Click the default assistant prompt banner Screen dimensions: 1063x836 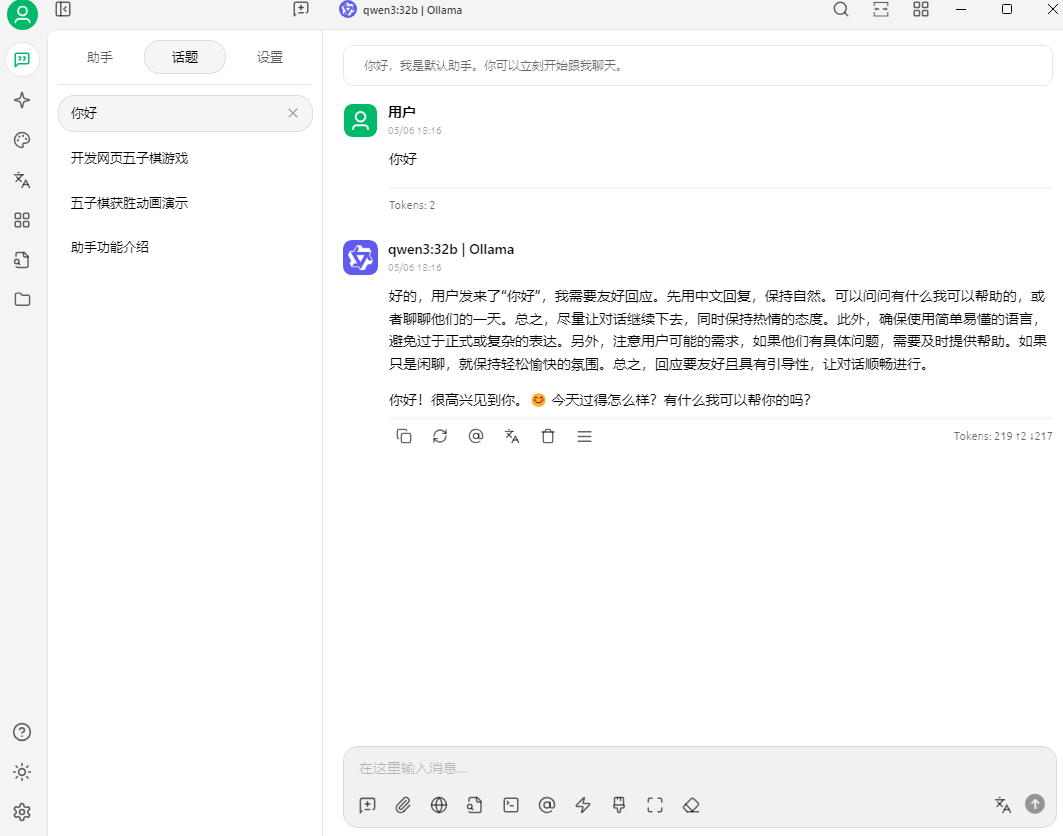pyautogui.click(x=698, y=66)
